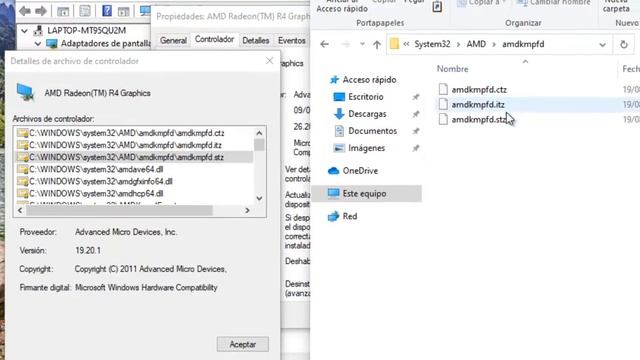Click the horizontal scroll left arrow in driver list
640x360 pixels.
click(x=20, y=211)
